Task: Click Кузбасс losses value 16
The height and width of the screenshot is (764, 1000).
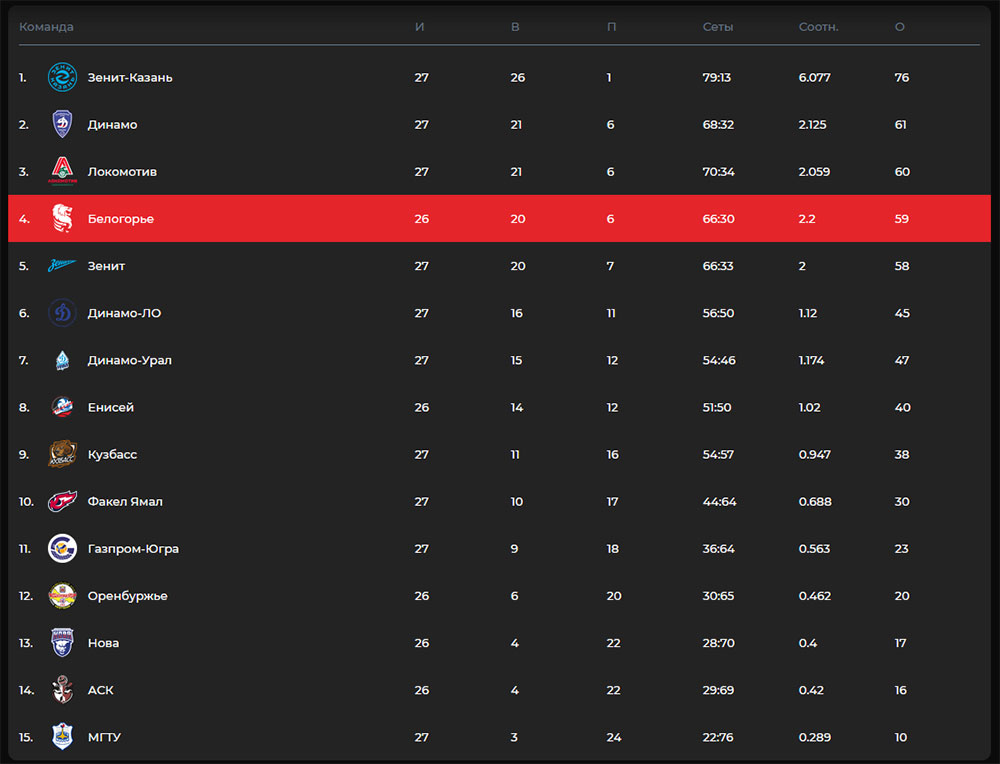Action: pos(612,454)
